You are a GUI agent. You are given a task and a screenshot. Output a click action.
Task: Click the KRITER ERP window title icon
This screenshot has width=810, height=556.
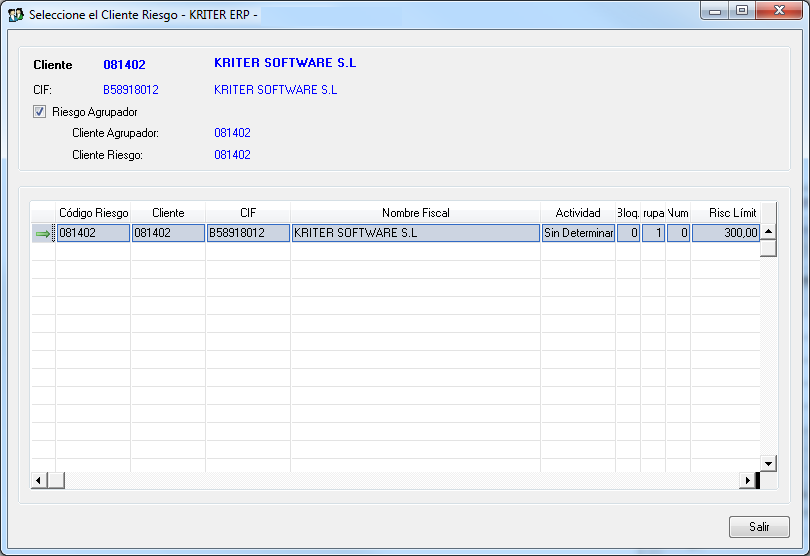click(x=15, y=15)
